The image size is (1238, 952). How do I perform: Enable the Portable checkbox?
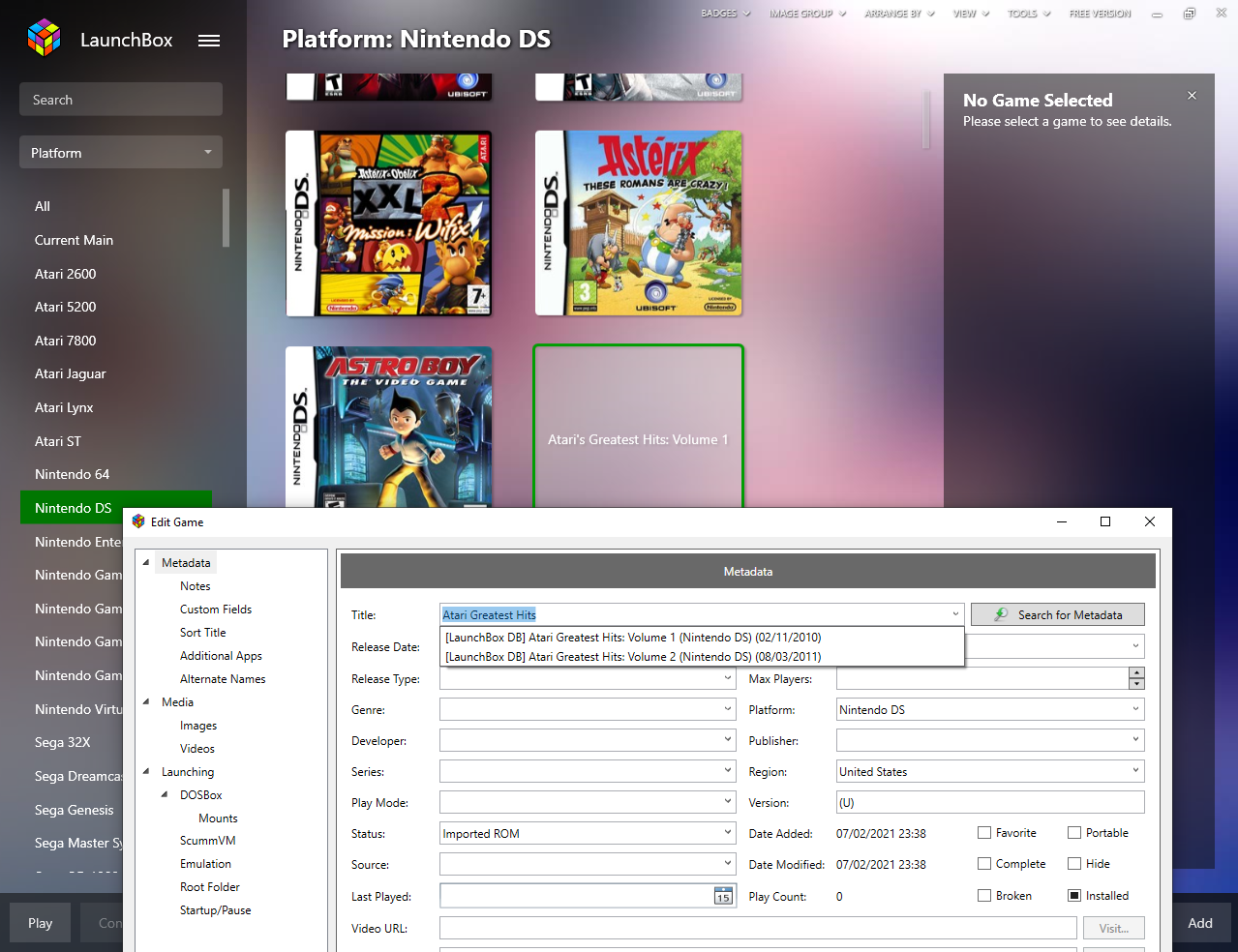(1074, 833)
